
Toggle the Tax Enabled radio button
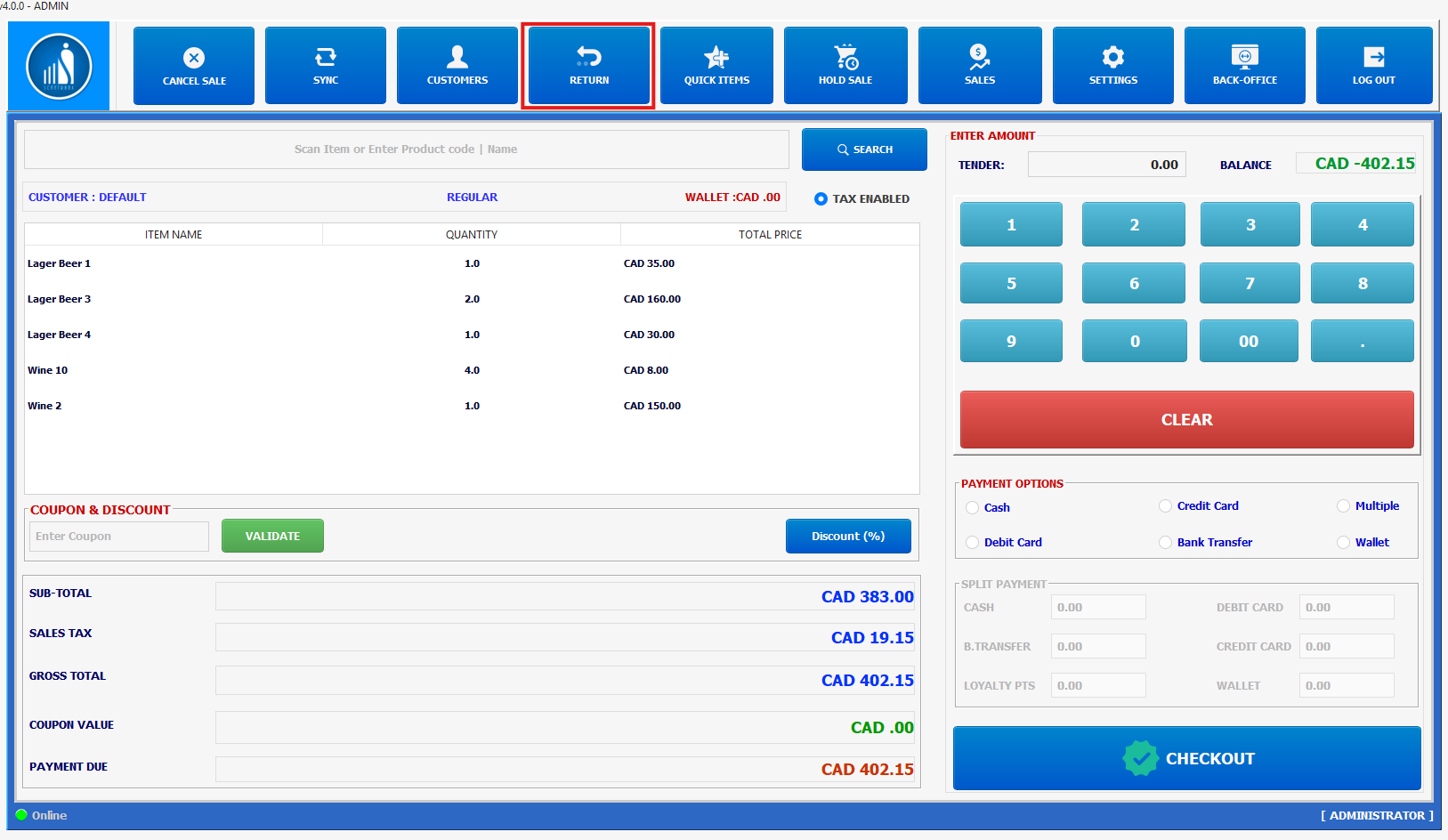[821, 199]
